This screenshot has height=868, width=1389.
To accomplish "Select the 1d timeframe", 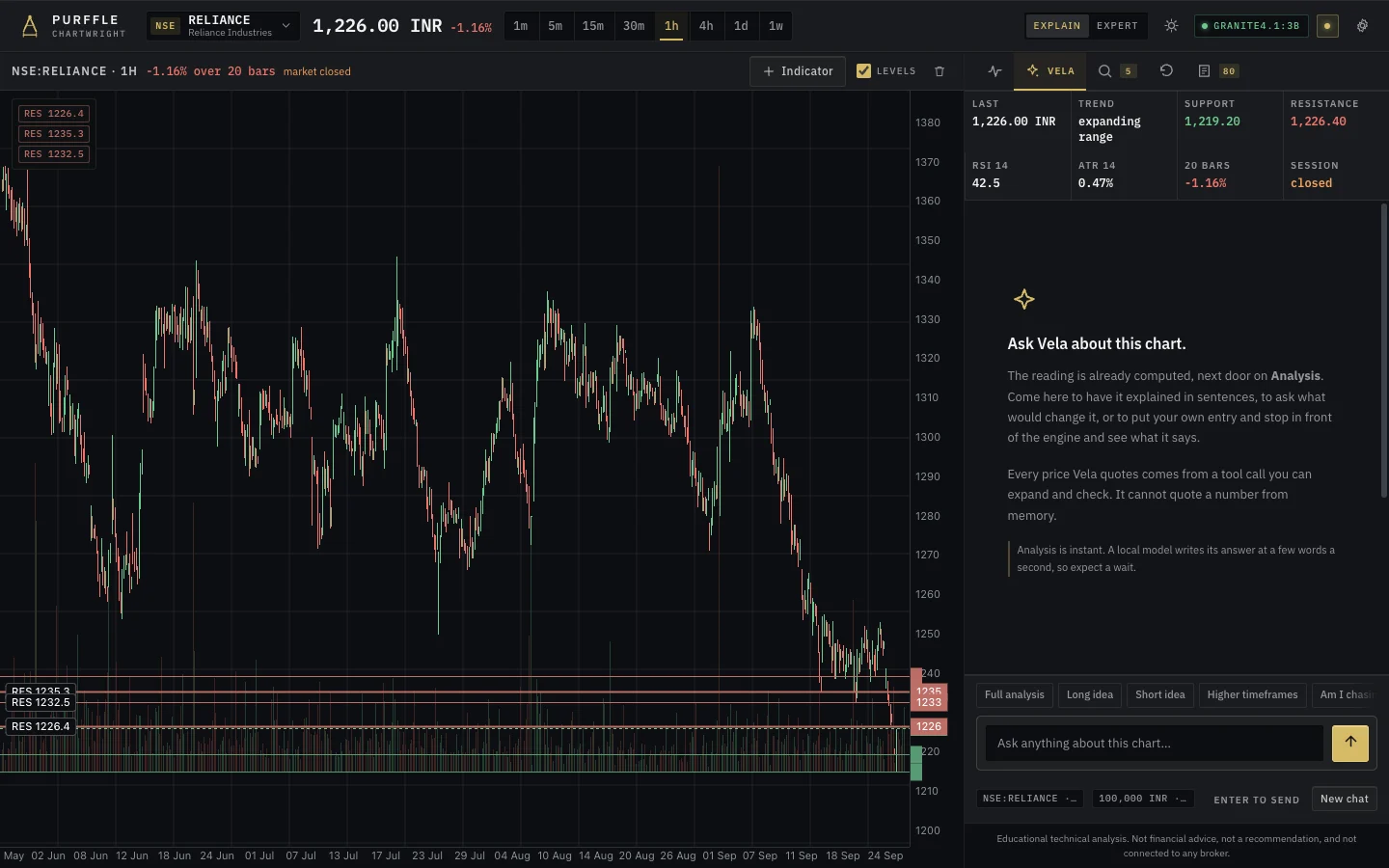I will tap(741, 26).
